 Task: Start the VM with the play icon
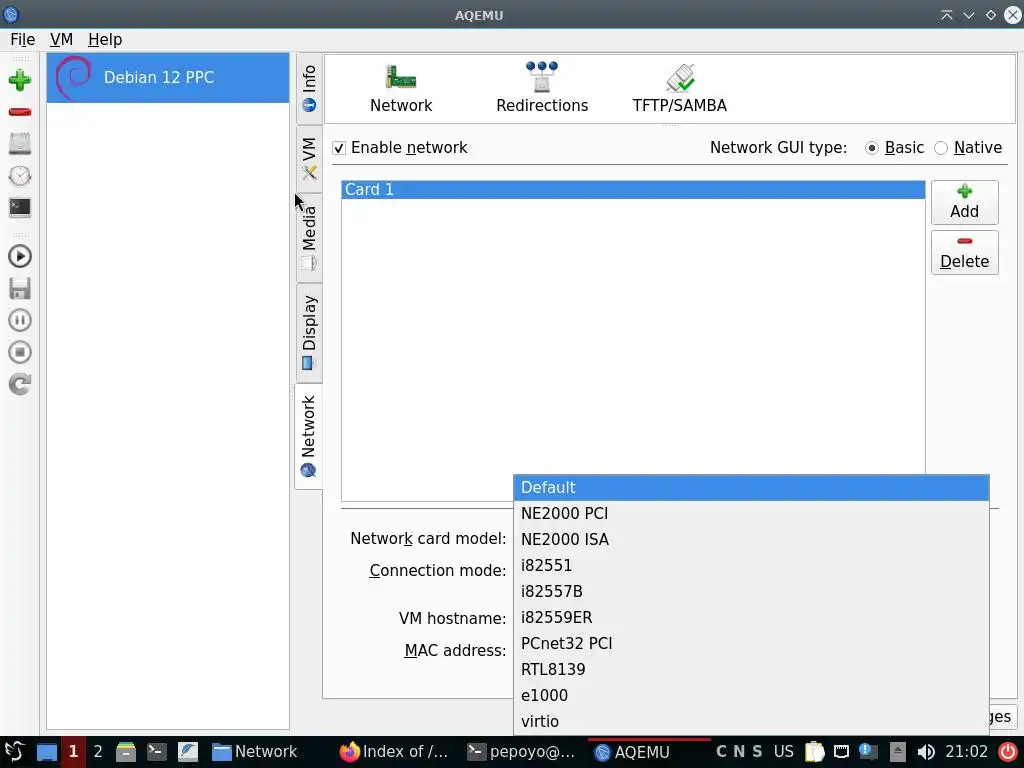click(20, 256)
